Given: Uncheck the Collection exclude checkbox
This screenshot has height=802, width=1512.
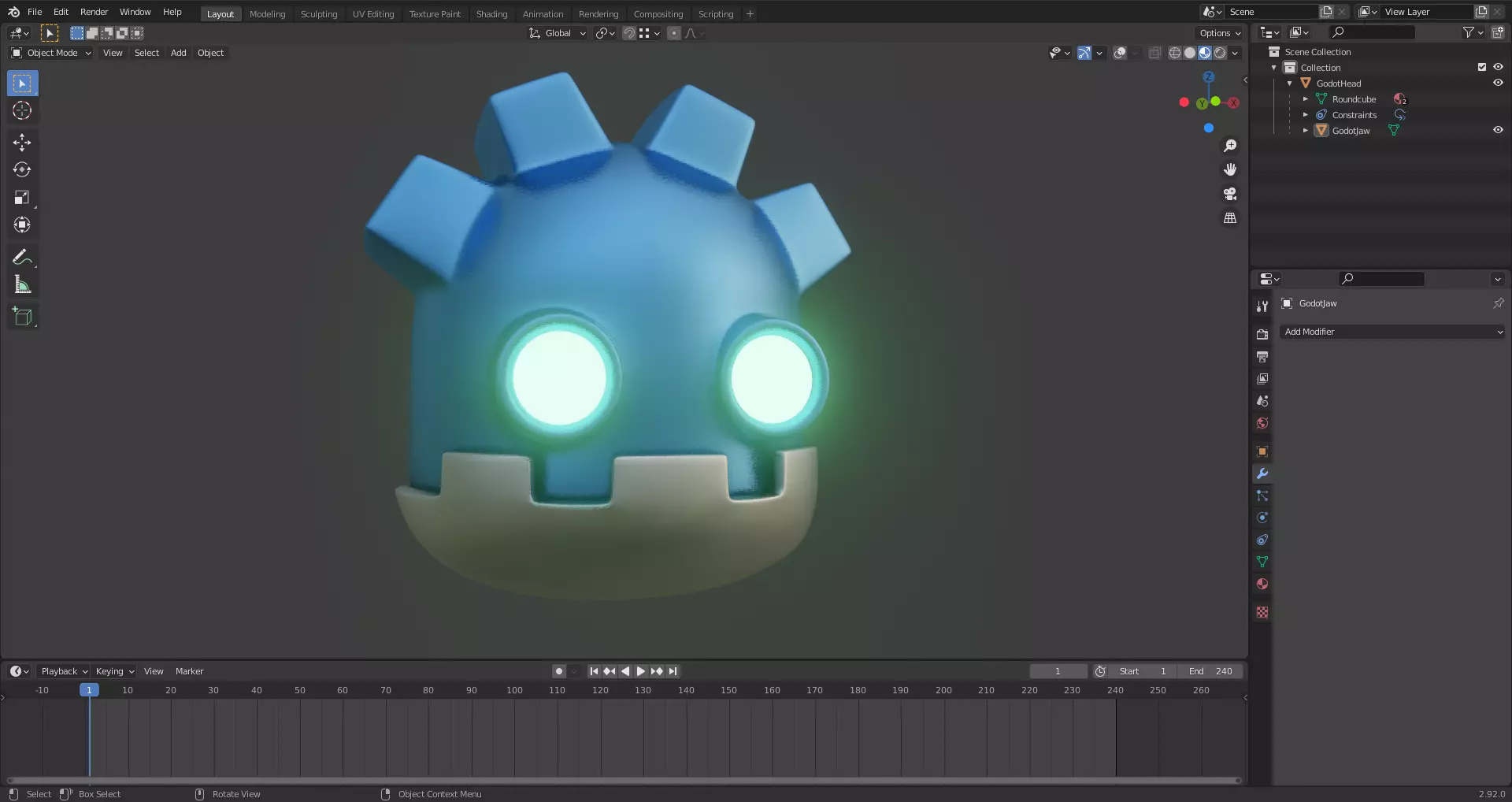Looking at the screenshot, I should pyautogui.click(x=1482, y=67).
